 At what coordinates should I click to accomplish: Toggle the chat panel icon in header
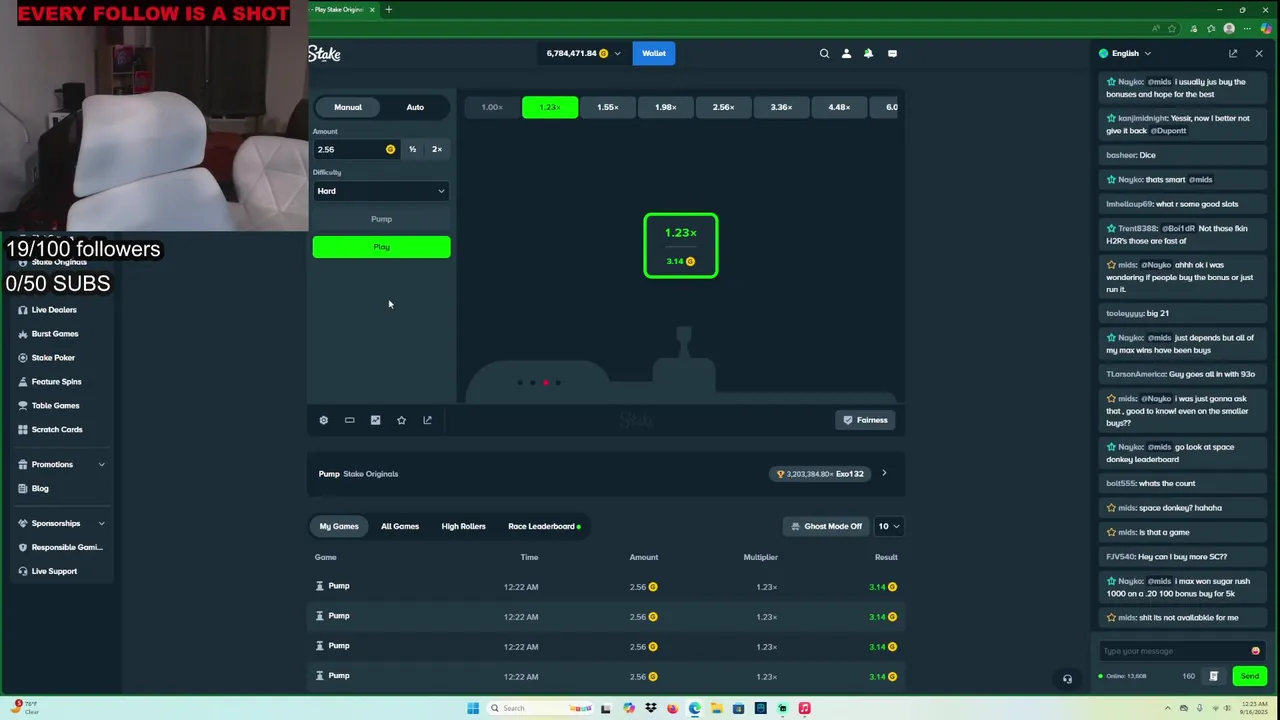tap(892, 53)
